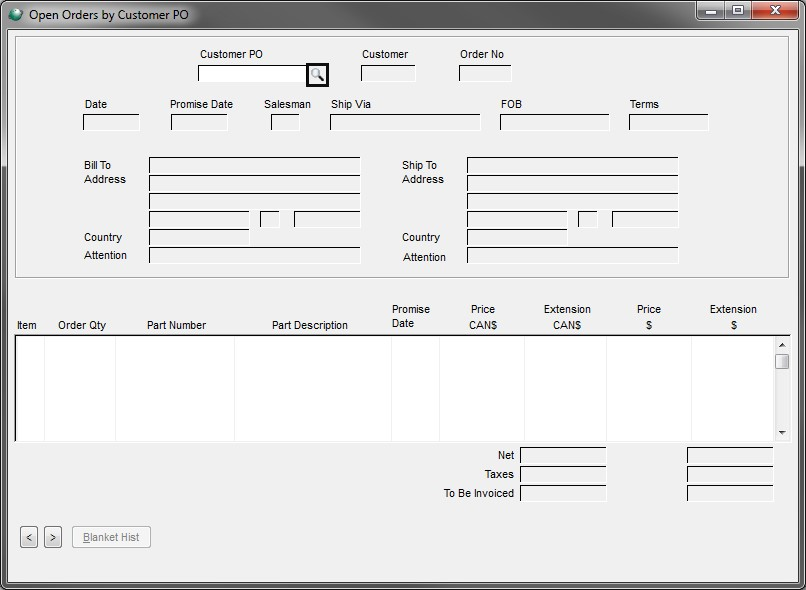Screen dimensions: 806x590
Task: Click the To Be Invoiced CAN$ field
Action: click(x=563, y=493)
